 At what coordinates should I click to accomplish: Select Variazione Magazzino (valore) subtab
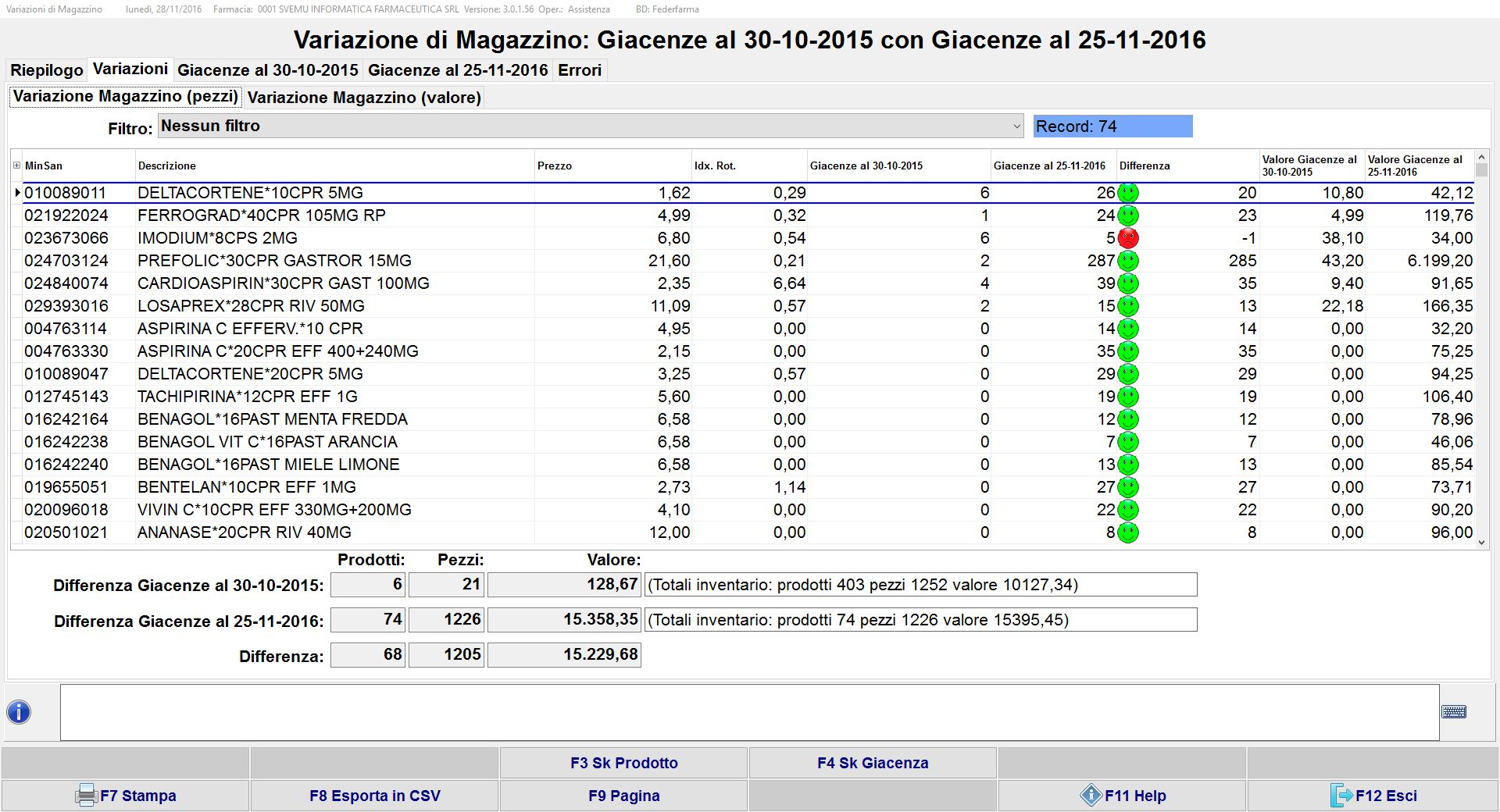[364, 98]
